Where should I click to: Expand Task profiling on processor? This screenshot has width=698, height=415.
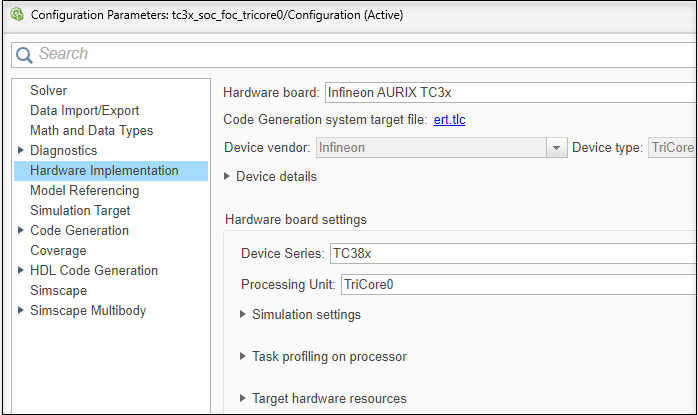[x=244, y=357]
